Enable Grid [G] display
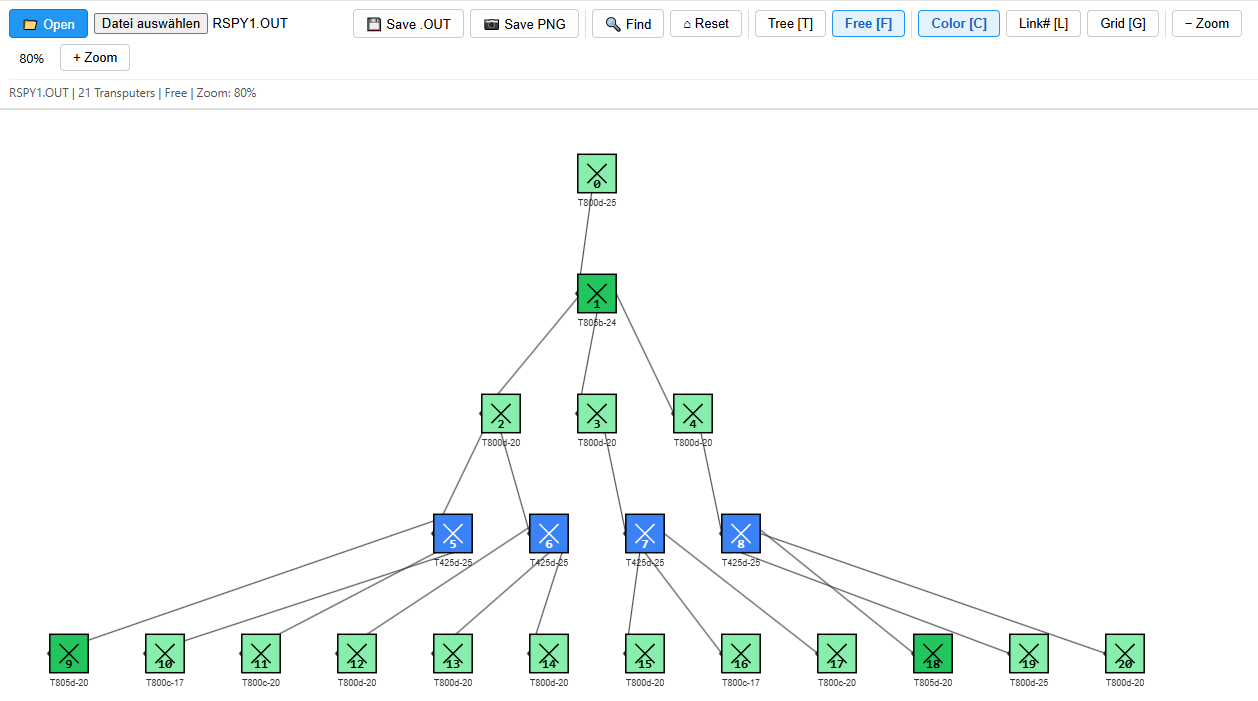This screenshot has height=701, width=1258. (x=1122, y=24)
